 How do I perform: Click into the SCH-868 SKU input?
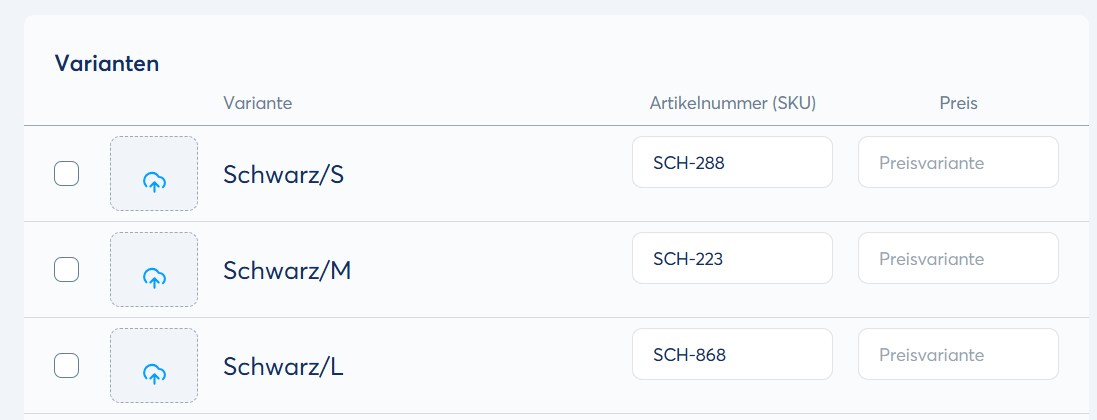pos(732,354)
